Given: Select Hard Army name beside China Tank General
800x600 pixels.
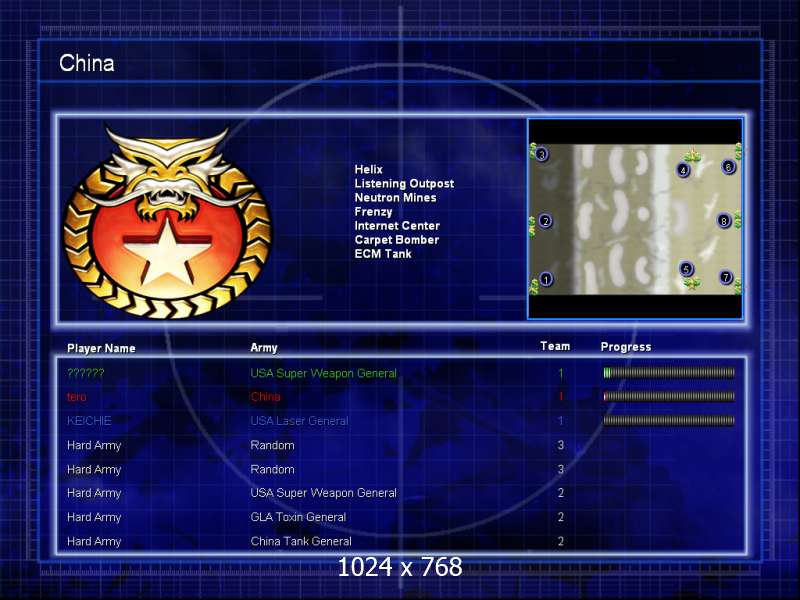Looking at the screenshot, I should [94, 541].
